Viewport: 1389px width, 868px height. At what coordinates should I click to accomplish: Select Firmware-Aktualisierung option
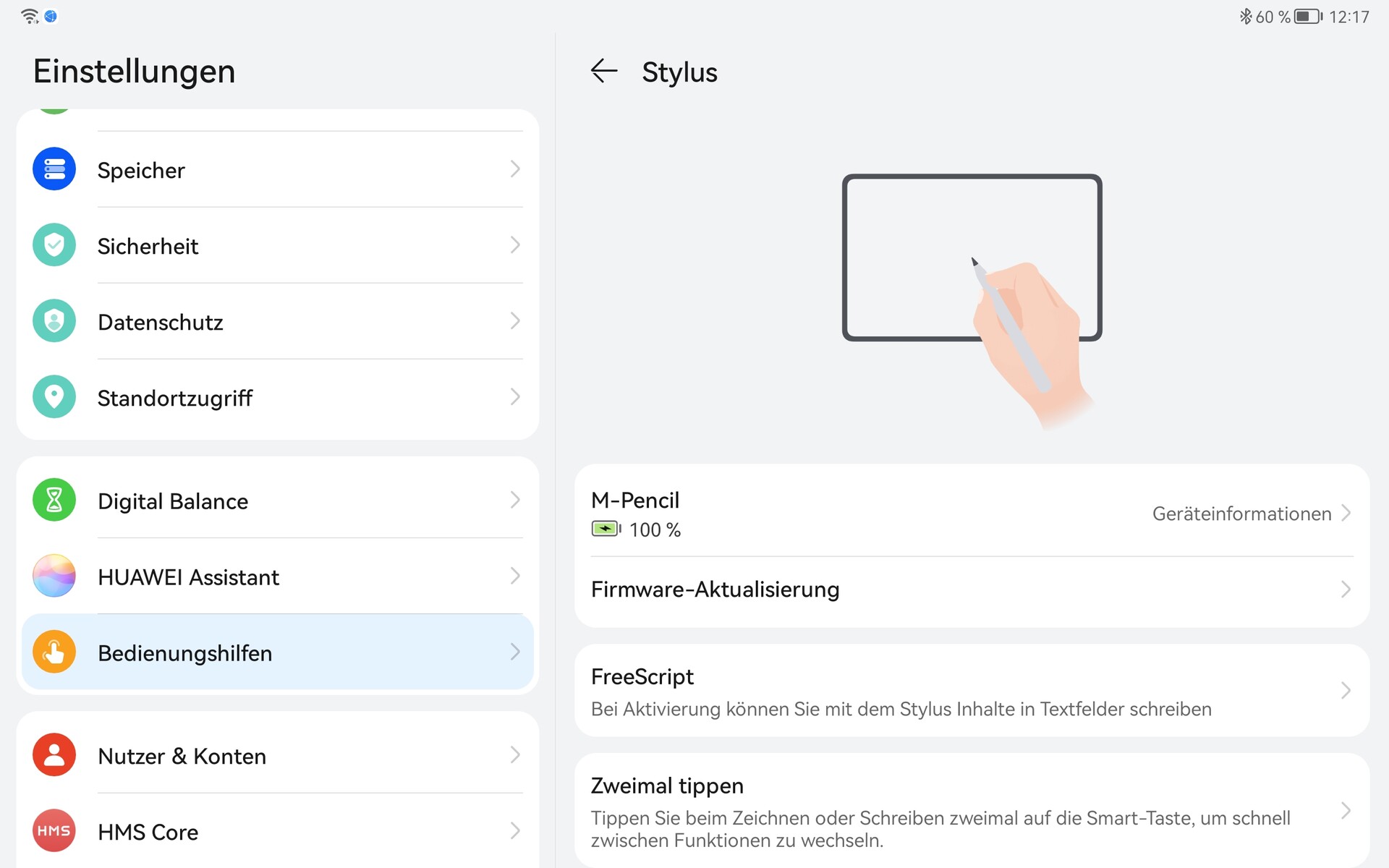click(x=715, y=590)
